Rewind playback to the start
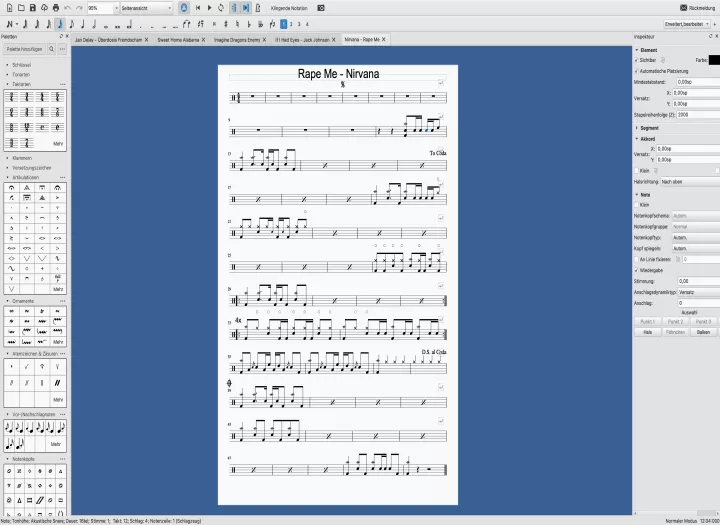The width and height of the screenshot is (720, 525). [198, 8]
